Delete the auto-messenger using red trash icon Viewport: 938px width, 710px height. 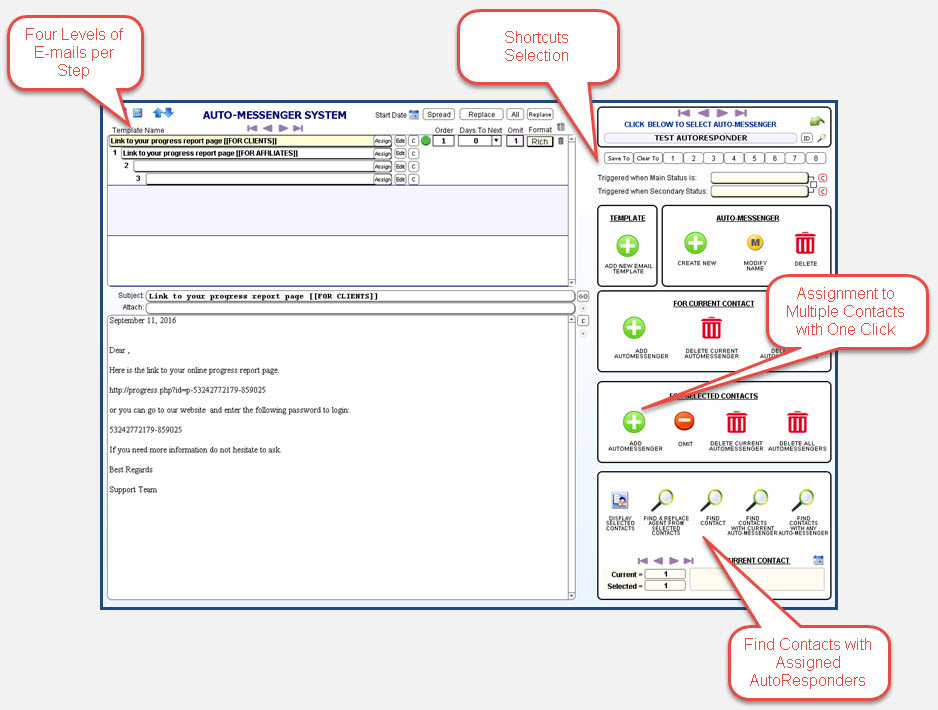(805, 243)
